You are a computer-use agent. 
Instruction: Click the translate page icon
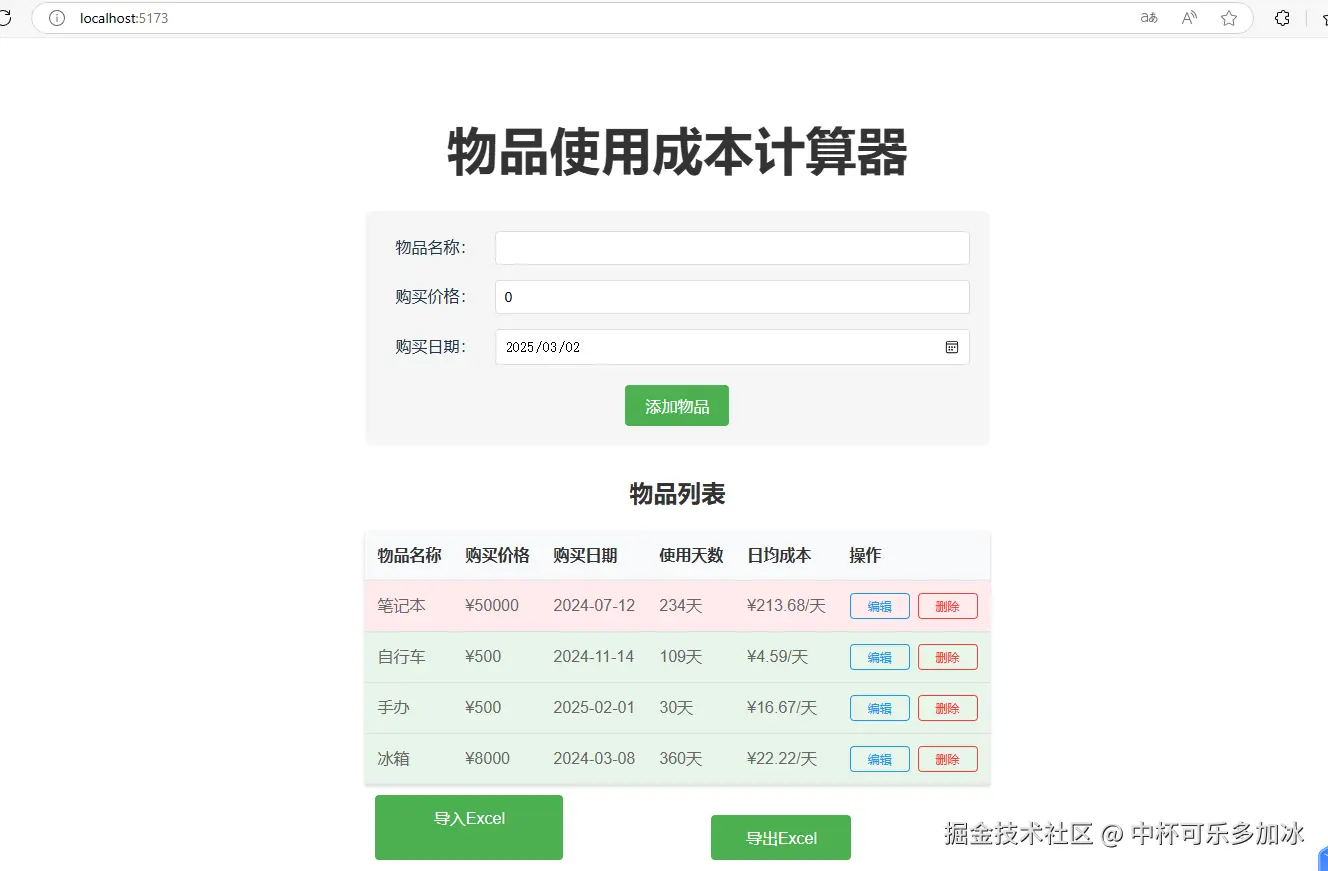tap(1149, 18)
